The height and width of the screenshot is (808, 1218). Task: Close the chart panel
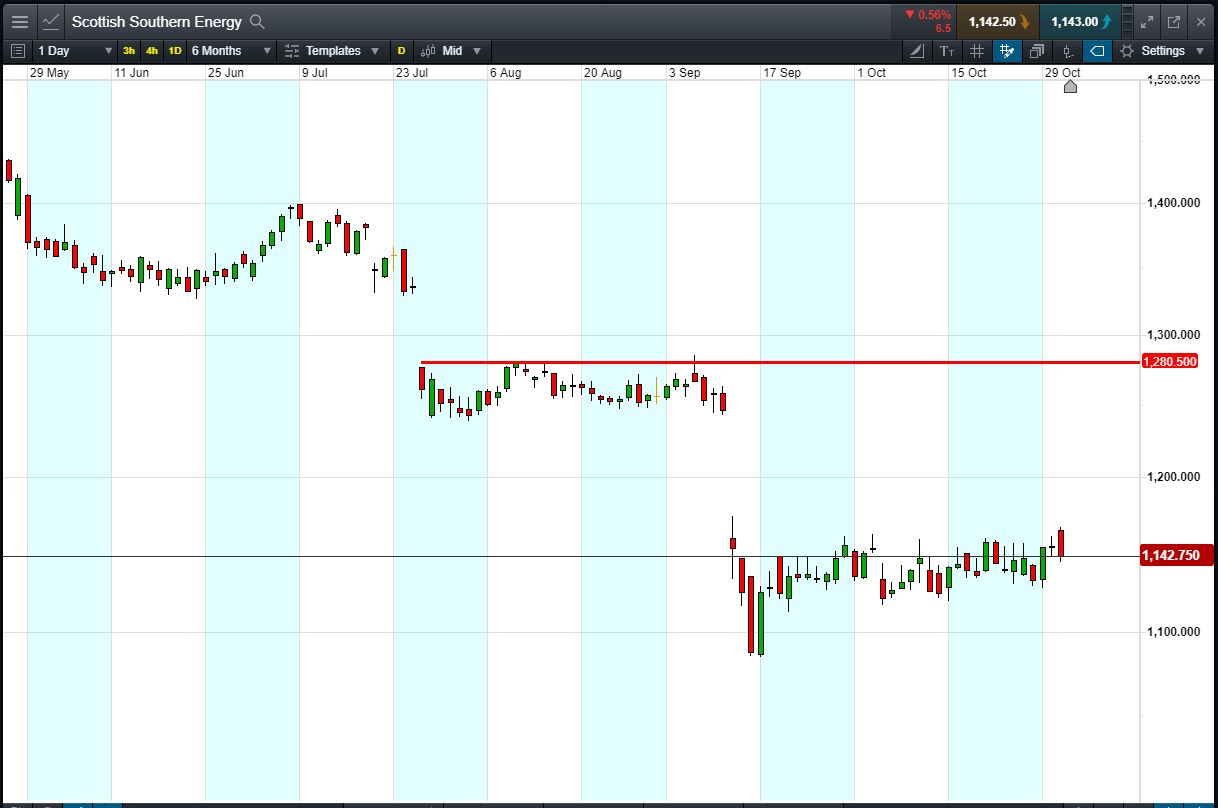click(x=1201, y=21)
